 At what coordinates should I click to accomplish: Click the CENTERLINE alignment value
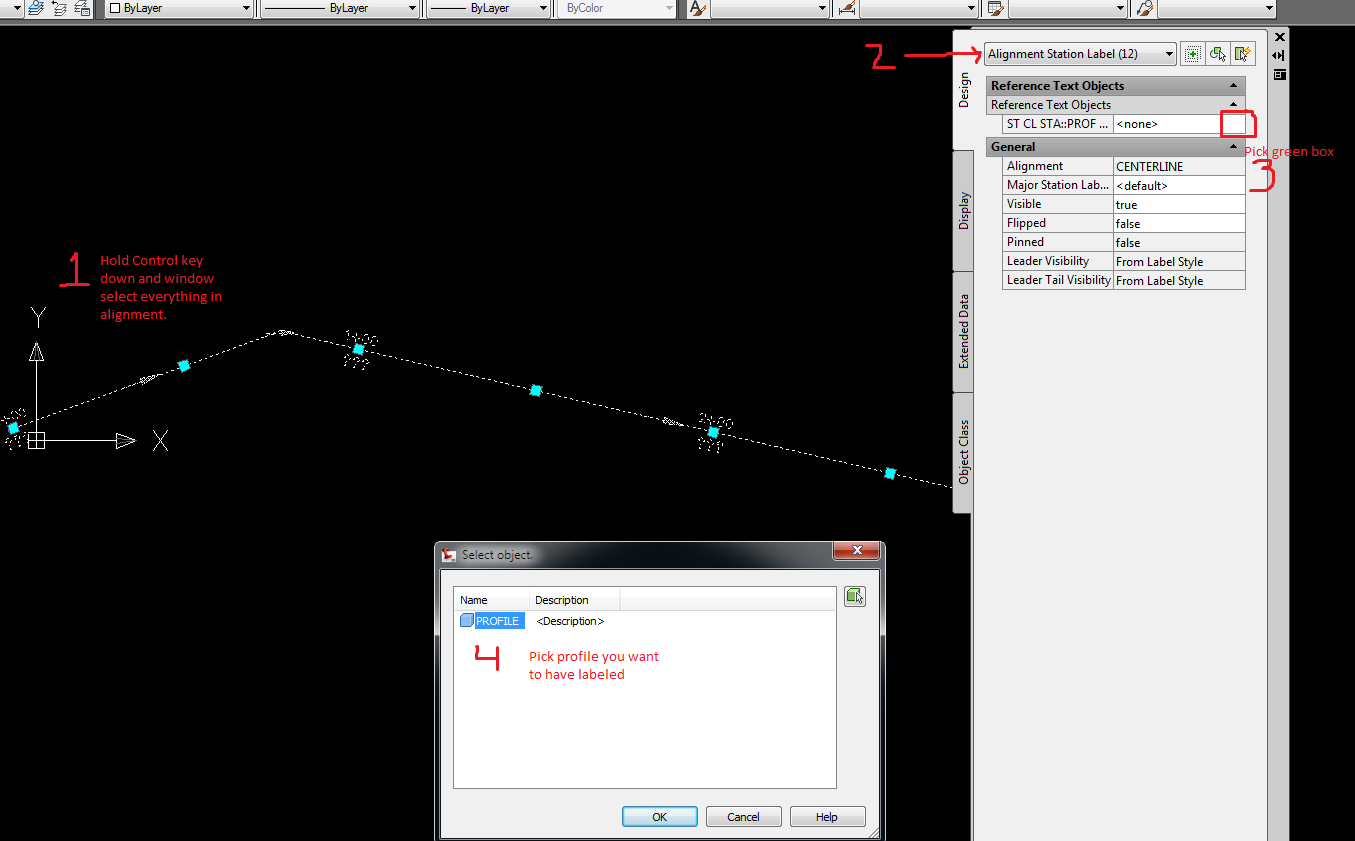(x=1180, y=167)
